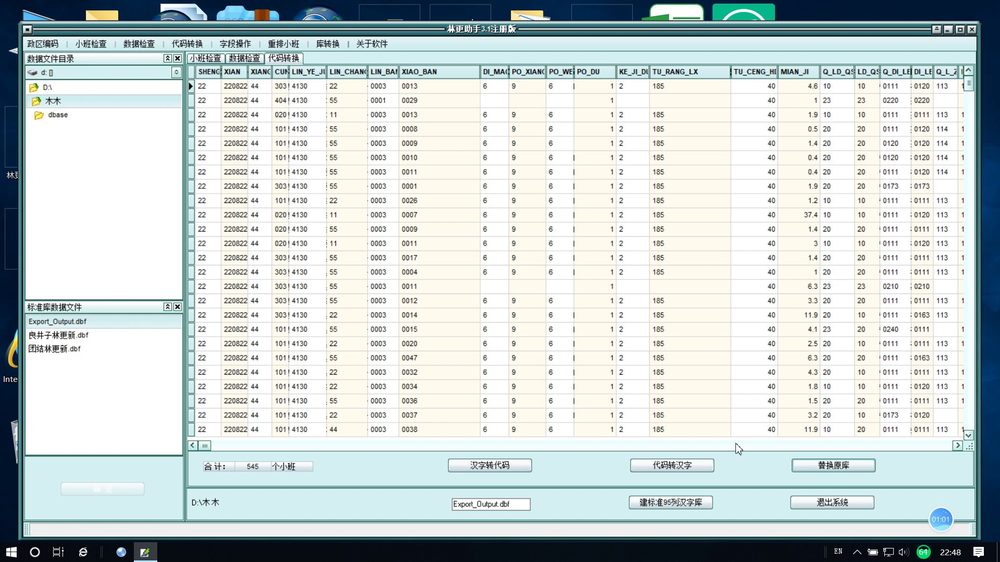Click the vertical scrollbar thumb
This screenshot has height=562, width=1000.
(x=968, y=84)
